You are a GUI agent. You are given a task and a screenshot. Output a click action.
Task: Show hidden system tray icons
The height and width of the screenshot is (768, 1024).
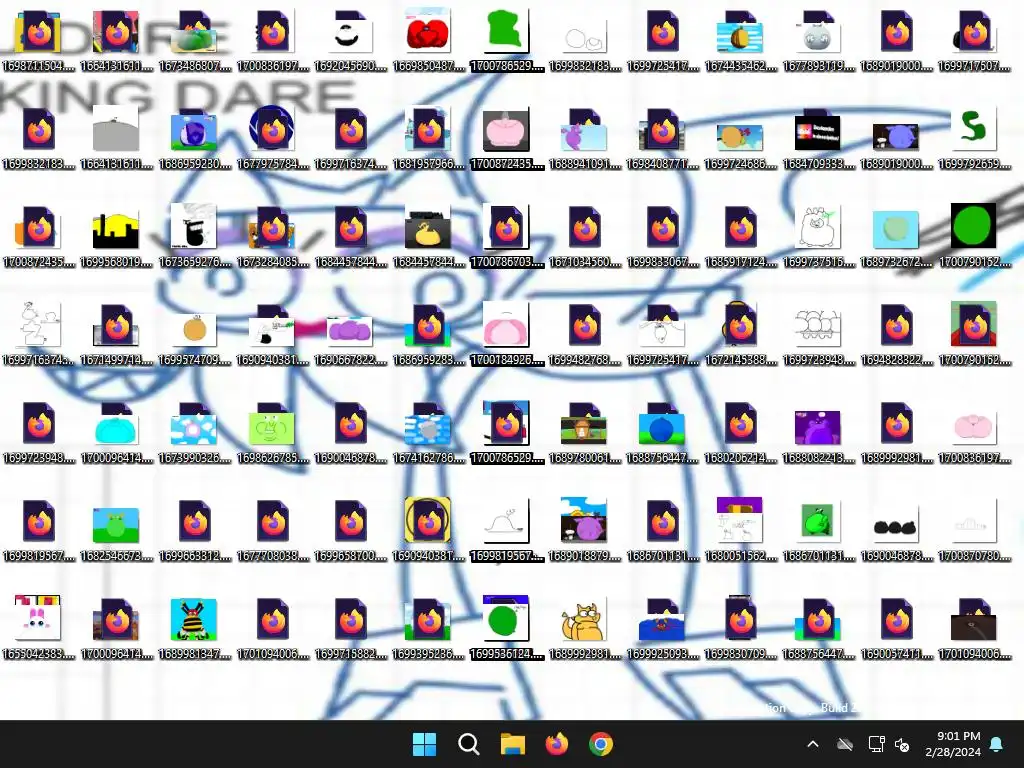click(x=813, y=744)
